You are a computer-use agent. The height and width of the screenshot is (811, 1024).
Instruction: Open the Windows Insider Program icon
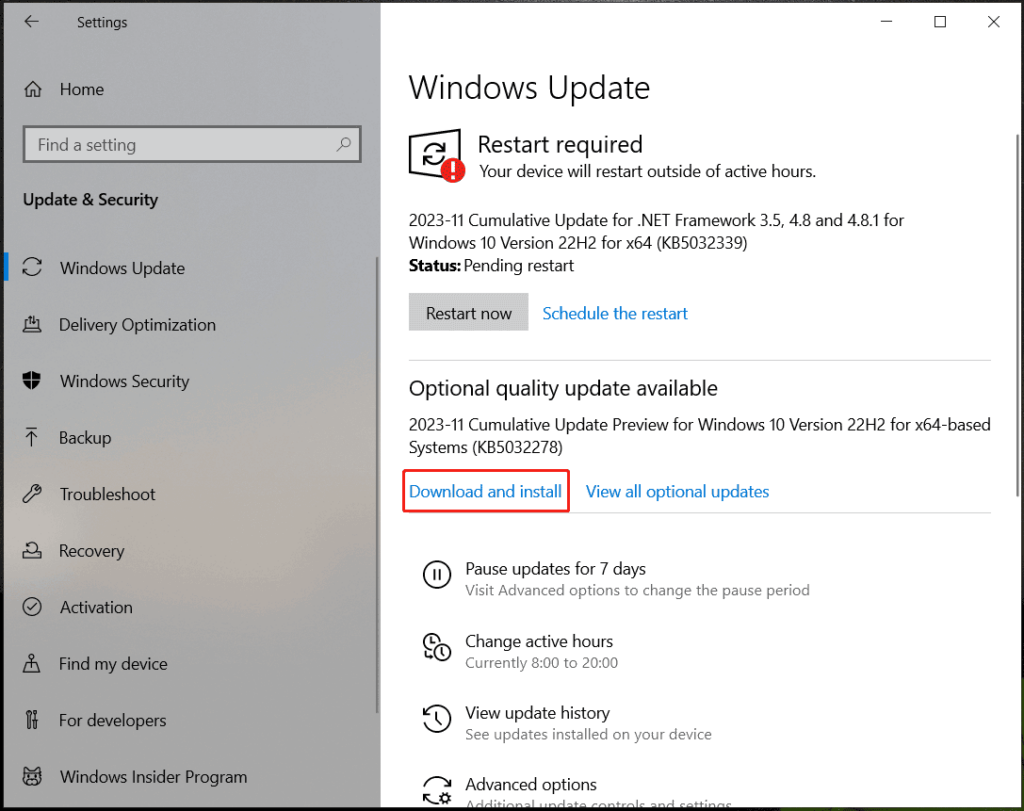30,776
